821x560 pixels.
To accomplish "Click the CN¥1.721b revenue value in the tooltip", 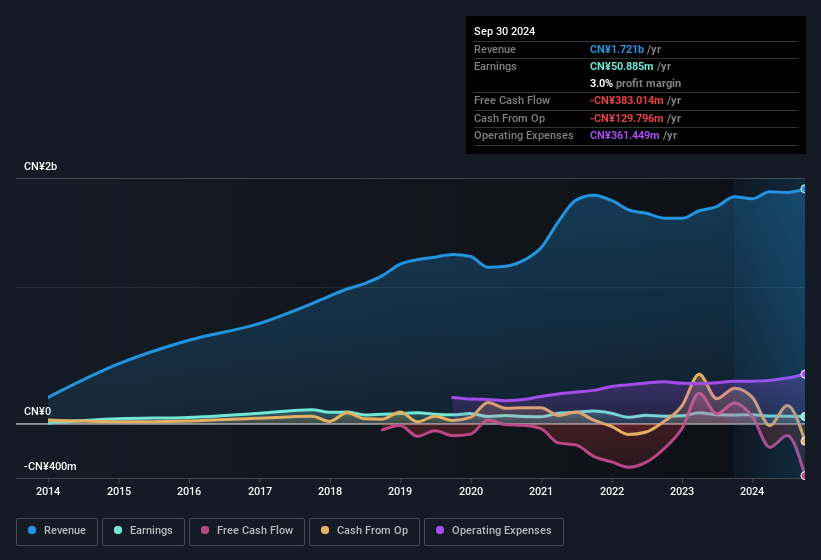I will click(x=617, y=49).
